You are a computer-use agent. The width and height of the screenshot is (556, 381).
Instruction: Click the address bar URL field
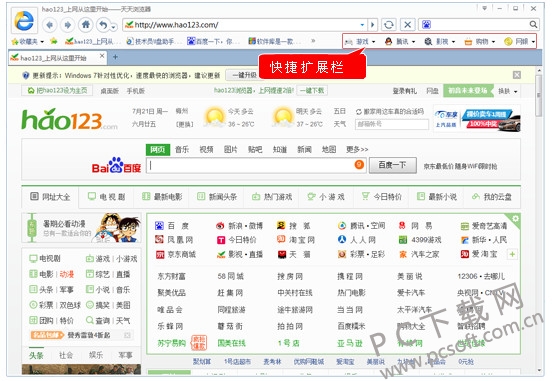click(x=246, y=25)
